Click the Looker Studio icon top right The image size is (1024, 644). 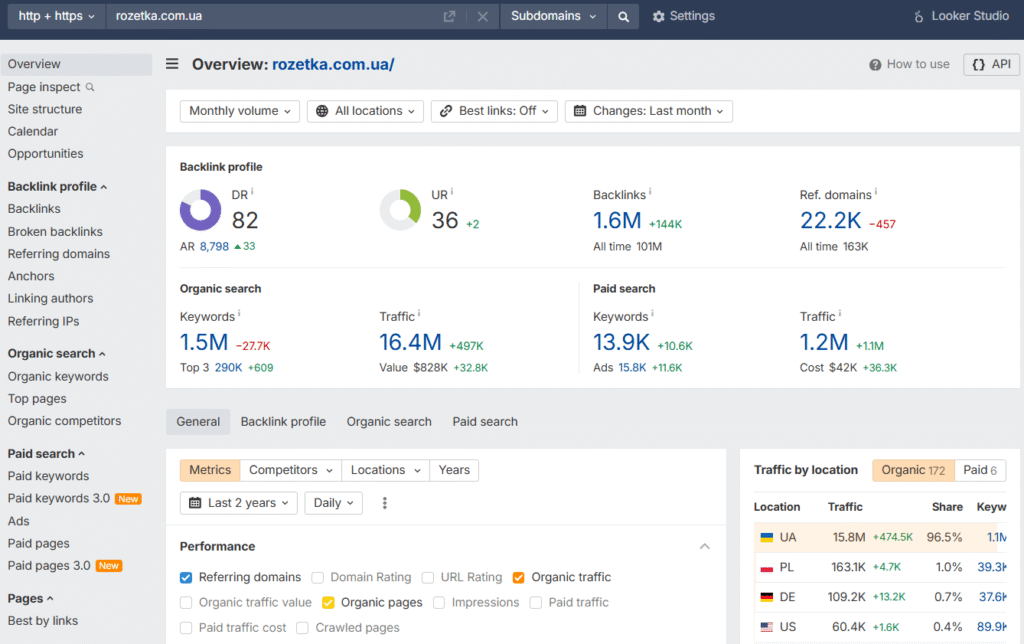point(917,16)
